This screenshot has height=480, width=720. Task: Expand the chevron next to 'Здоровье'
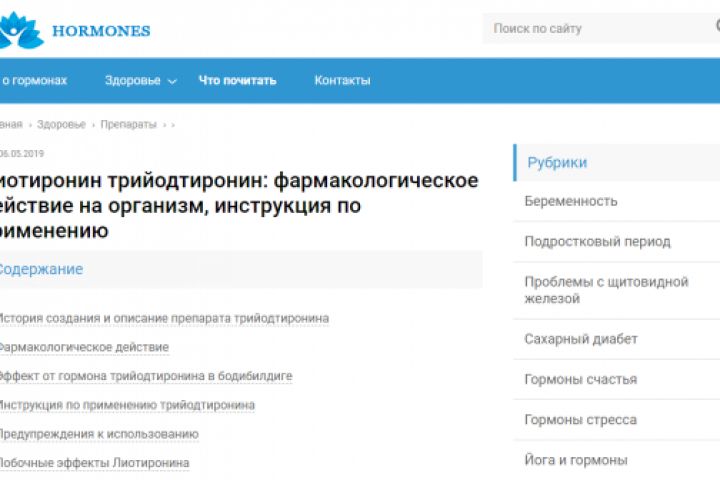point(172,82)
